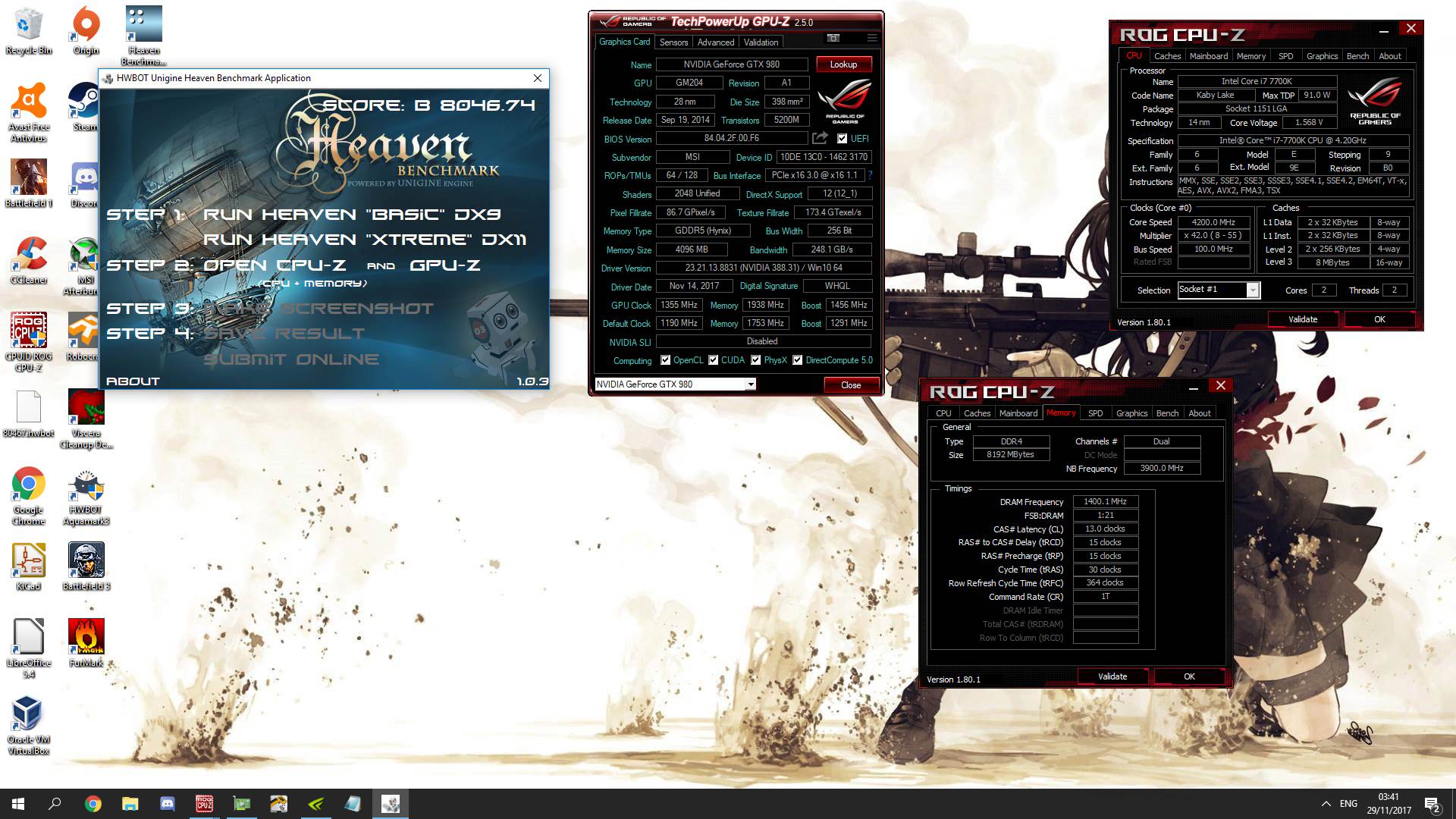Click Run Heaven "Xtreme" DX11 in HWBOT
This screenshot has height=819, width=1456.
(365, 240)
